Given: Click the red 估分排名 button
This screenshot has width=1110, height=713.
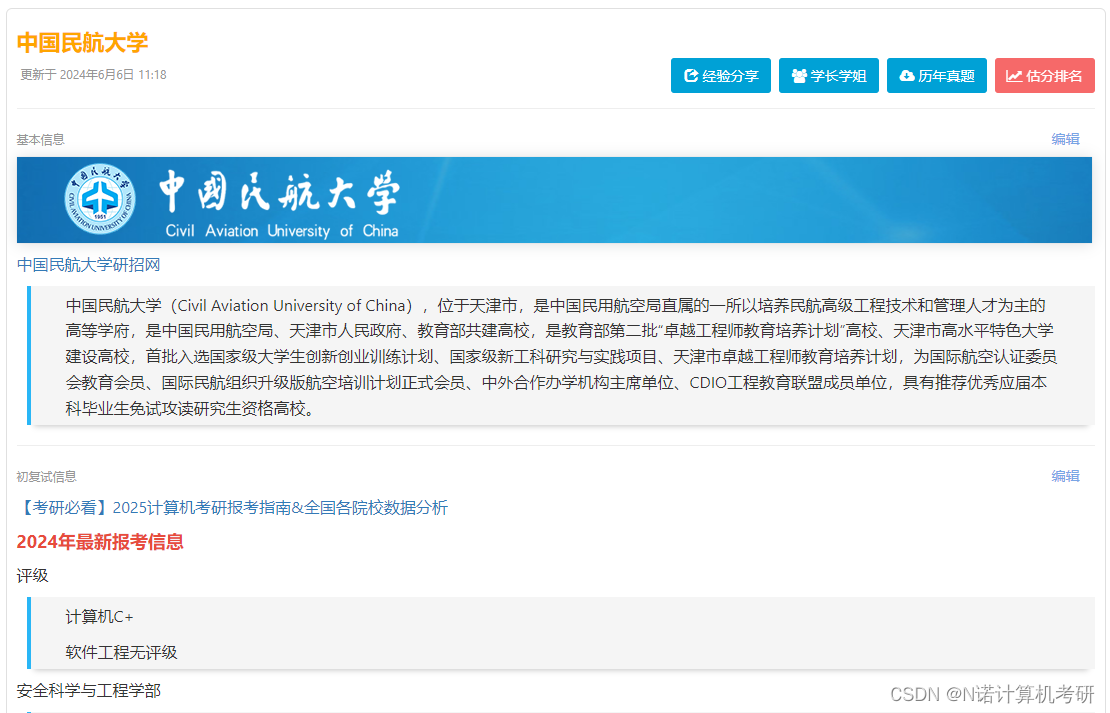Looking at the screenshot, I should click(x=1044, y=76).
